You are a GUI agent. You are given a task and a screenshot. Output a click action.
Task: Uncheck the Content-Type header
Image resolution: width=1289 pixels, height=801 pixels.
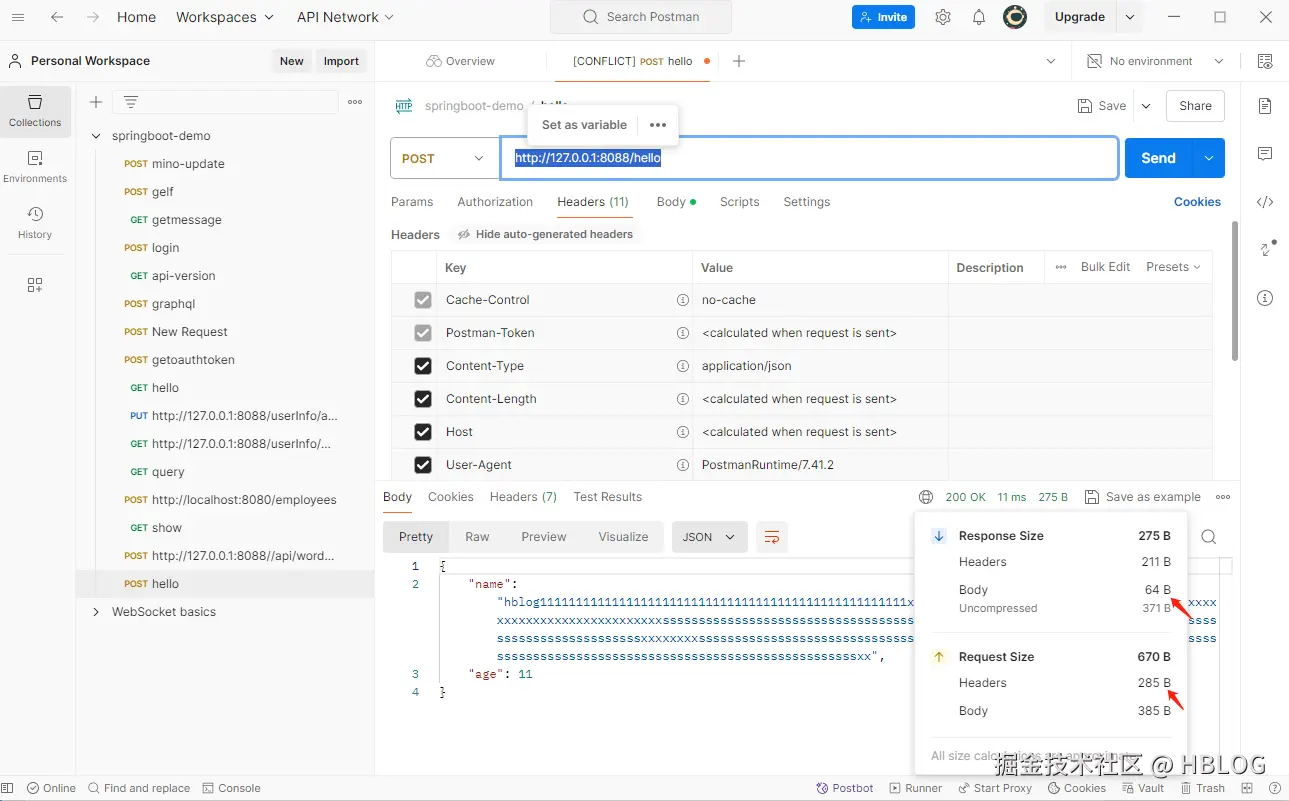[423, 366]
